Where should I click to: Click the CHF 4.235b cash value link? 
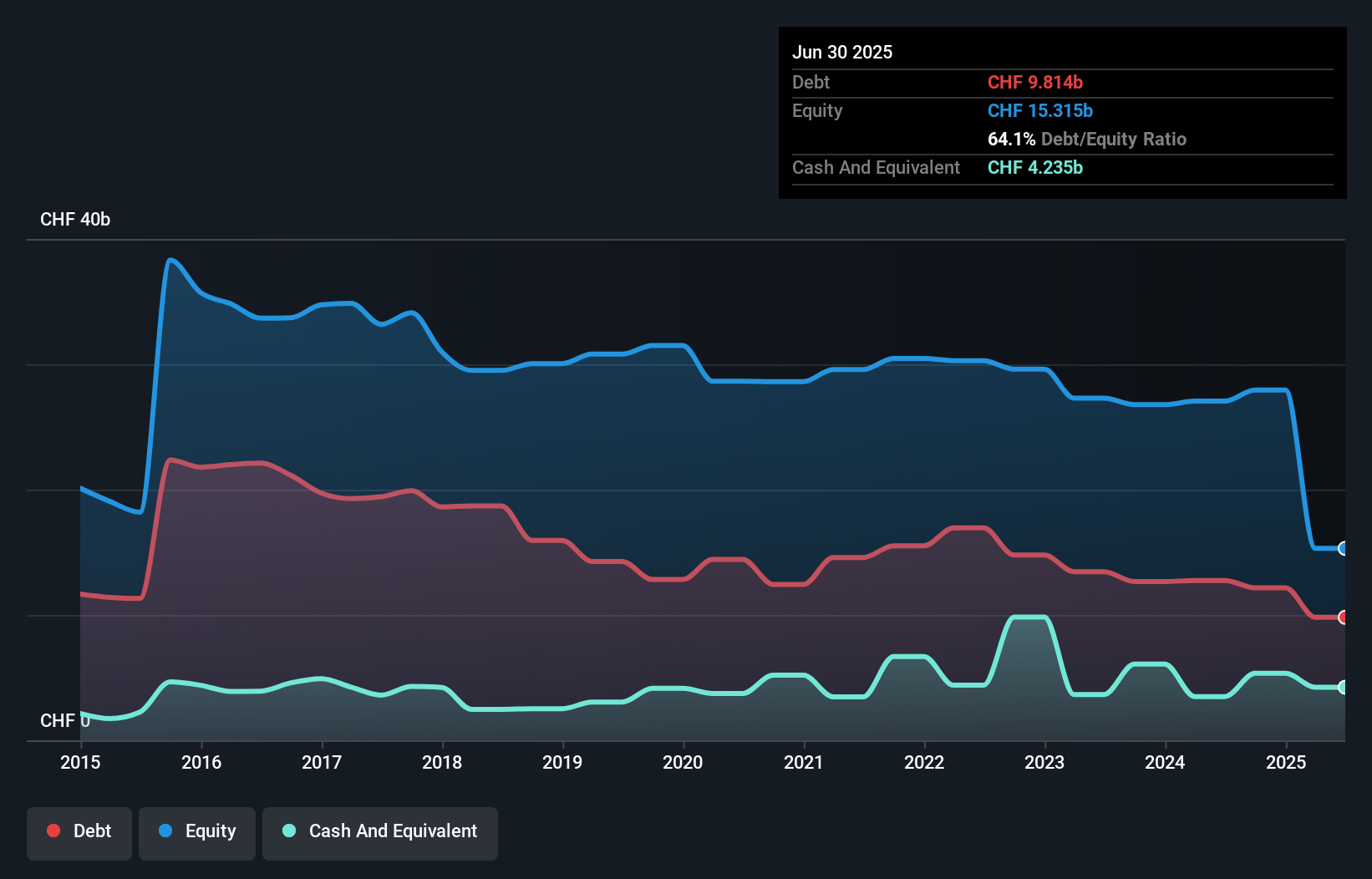click(1034, 168)
